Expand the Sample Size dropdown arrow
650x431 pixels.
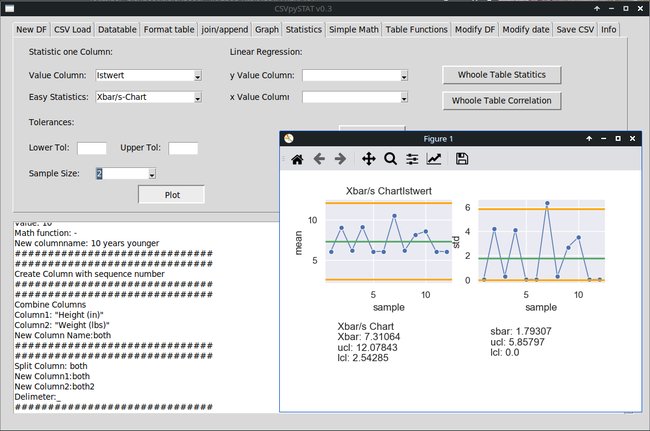152,174
